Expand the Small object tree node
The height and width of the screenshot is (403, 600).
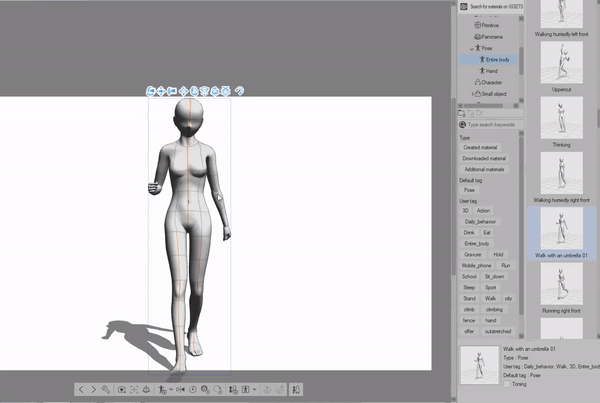point(473,94)
